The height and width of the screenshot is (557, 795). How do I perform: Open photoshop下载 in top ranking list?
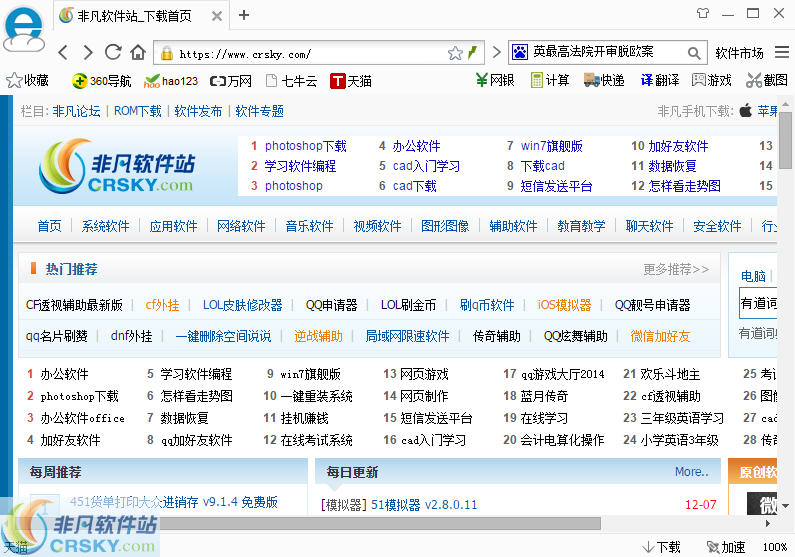[306, 146]
